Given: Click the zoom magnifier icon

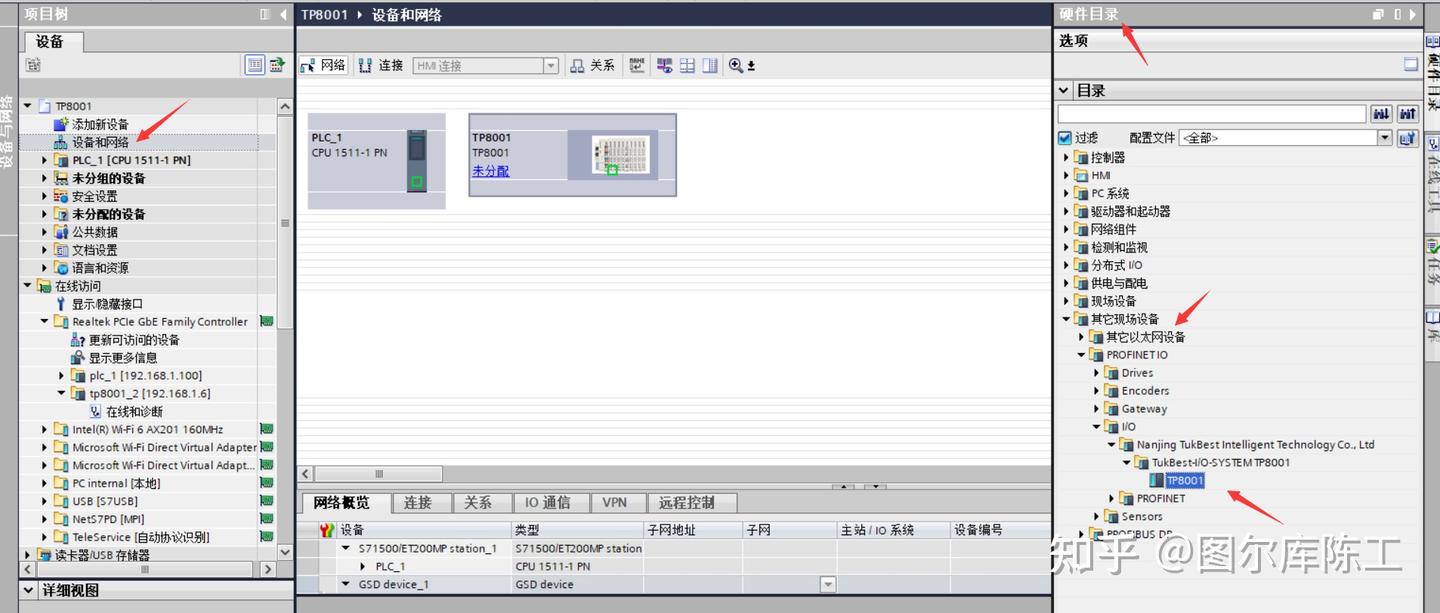Looking at the screenshot, I should (x=736, y=65).
